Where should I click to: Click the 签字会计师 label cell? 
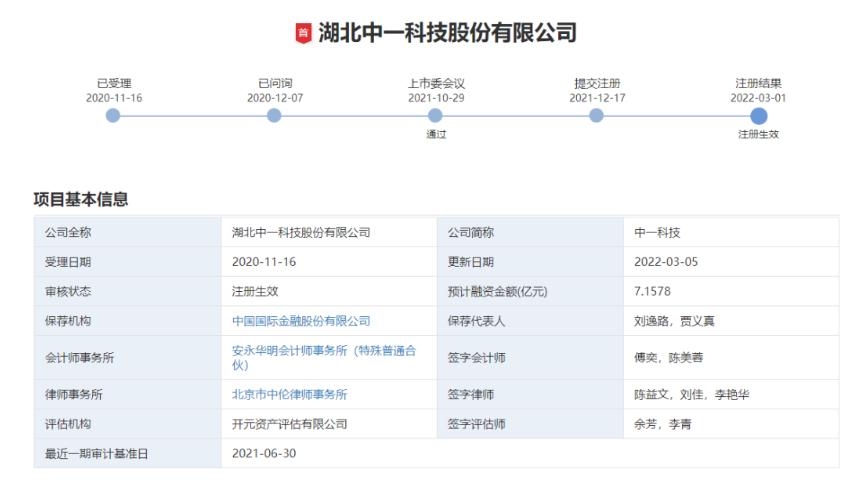pos(530,357)
